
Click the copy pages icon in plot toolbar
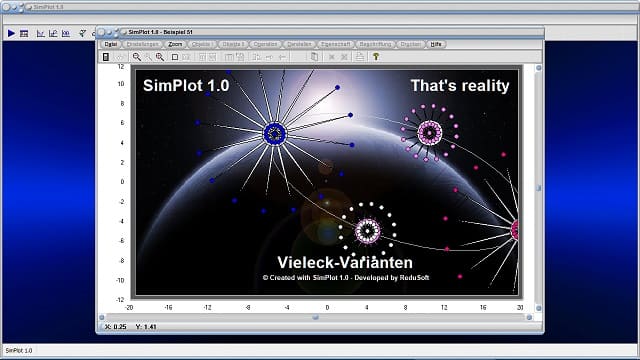[x=314, y=57]
